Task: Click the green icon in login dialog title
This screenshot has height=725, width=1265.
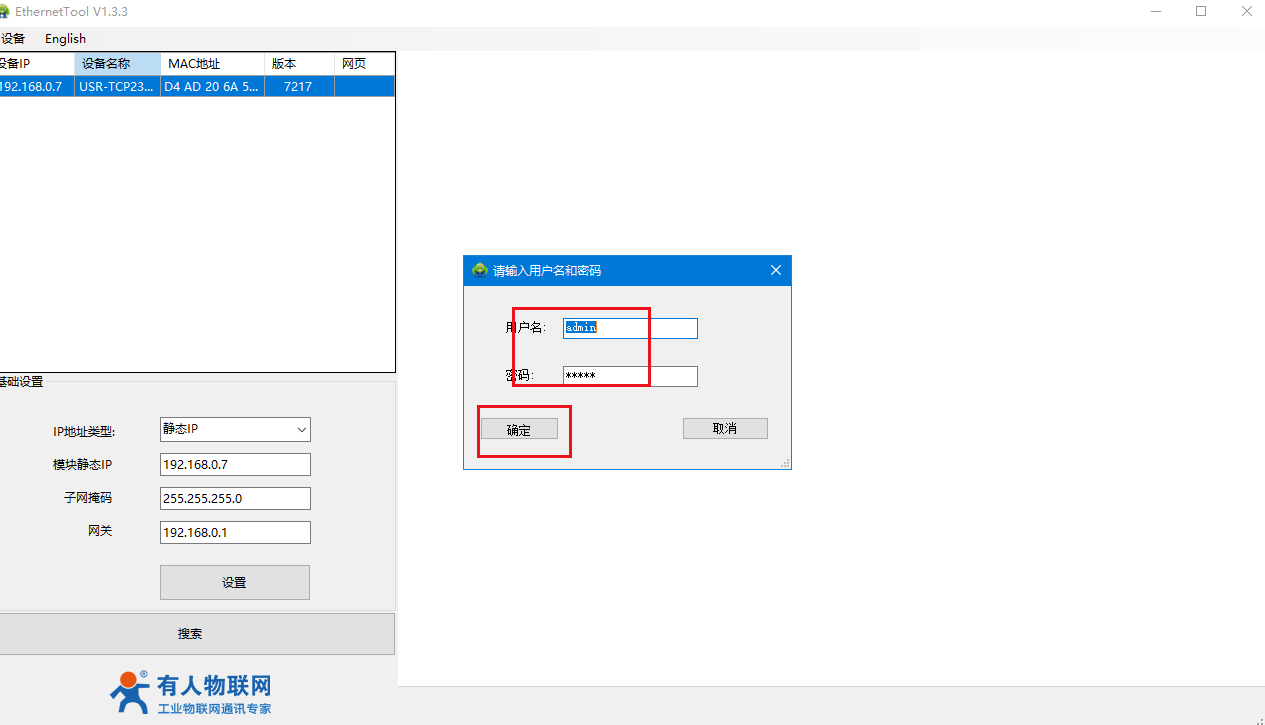Action: [x=480, y=271]
